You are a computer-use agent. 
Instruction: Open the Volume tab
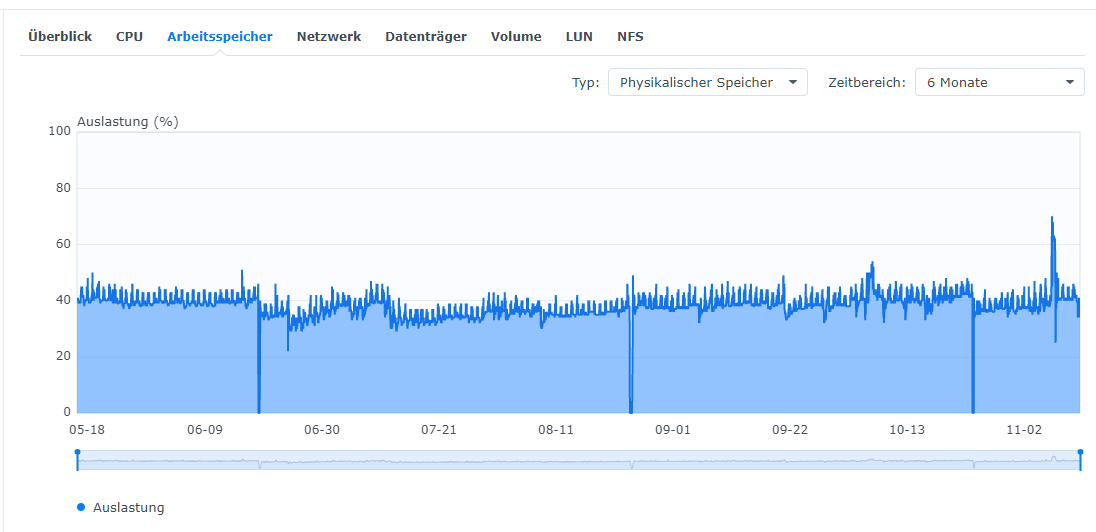(x=516, y=37)
